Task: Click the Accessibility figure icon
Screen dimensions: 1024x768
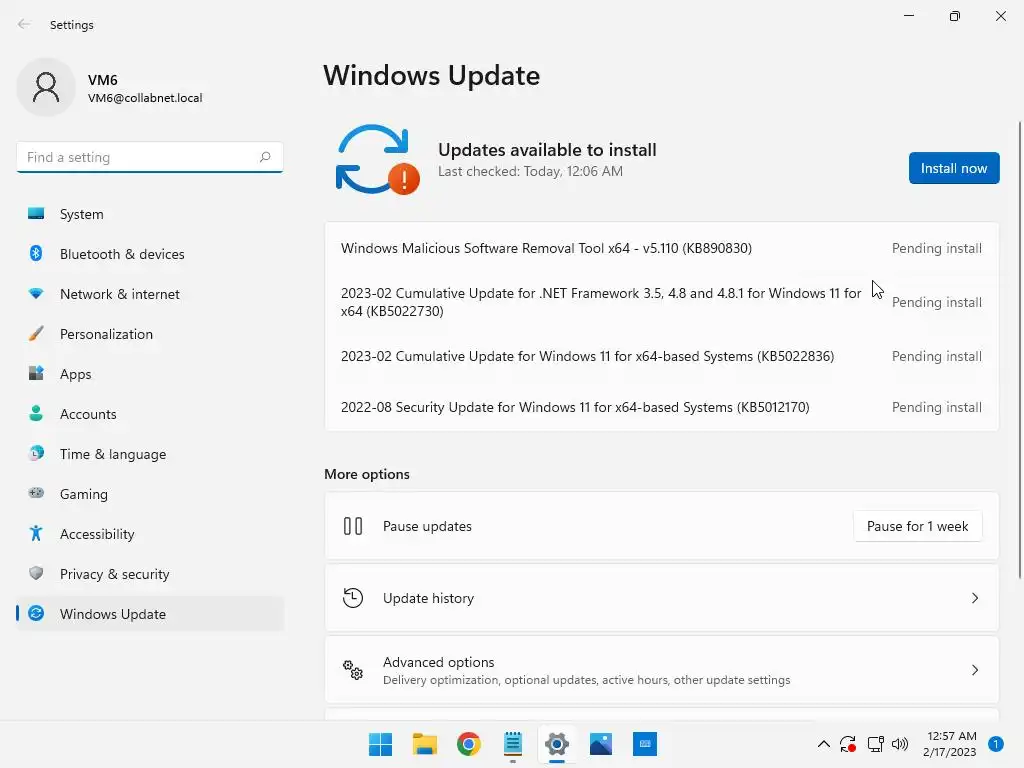Action: [x=36, y=534]
